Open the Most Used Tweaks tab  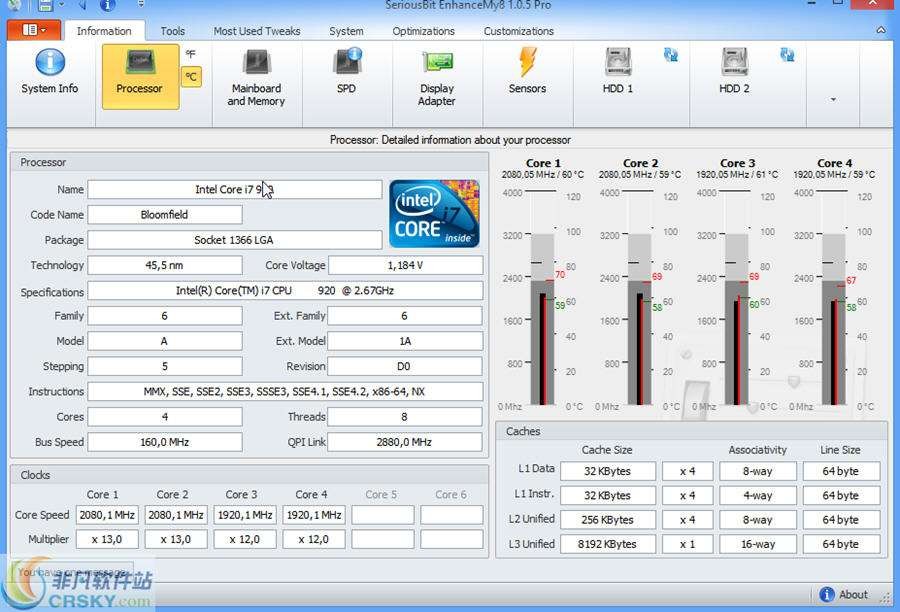point(257,31)
